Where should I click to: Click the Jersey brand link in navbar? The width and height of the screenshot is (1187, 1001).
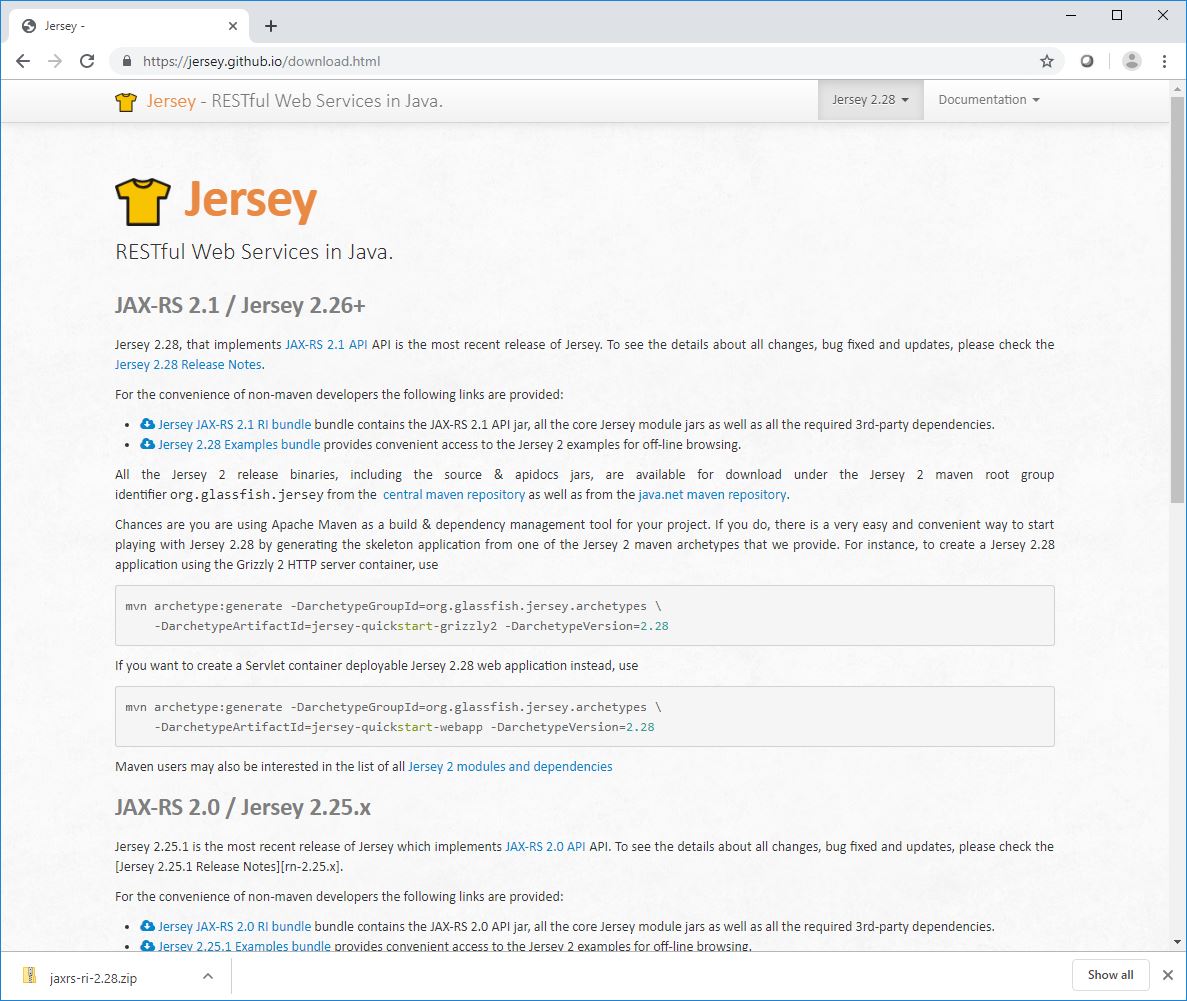171,101
